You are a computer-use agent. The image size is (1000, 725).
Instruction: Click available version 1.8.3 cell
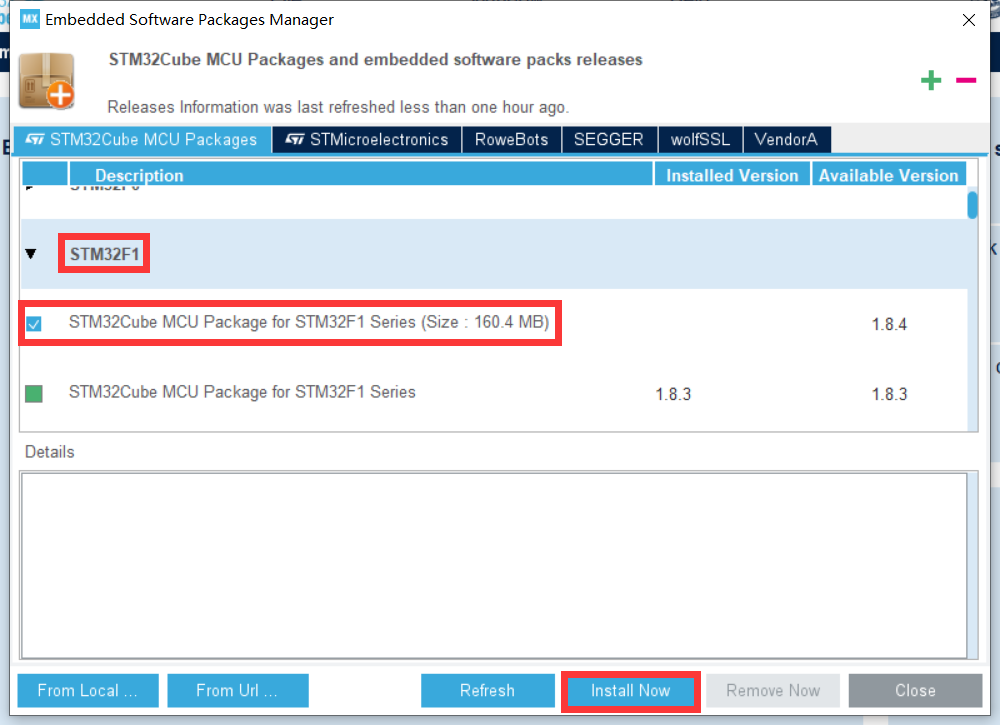pyautogui.click(x=889, y=395)
